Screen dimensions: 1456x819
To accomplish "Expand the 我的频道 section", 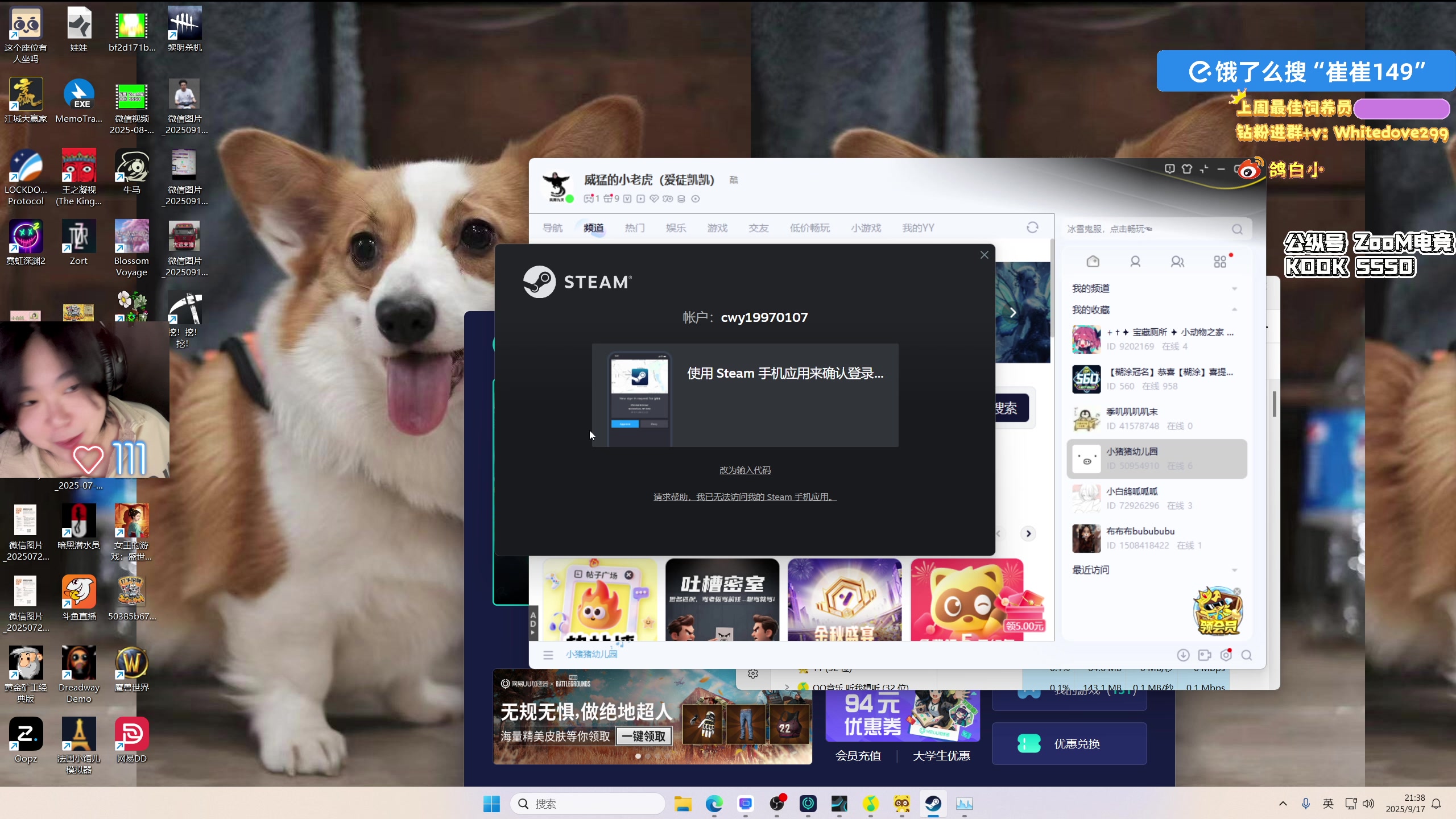I will click(1155, 288).
